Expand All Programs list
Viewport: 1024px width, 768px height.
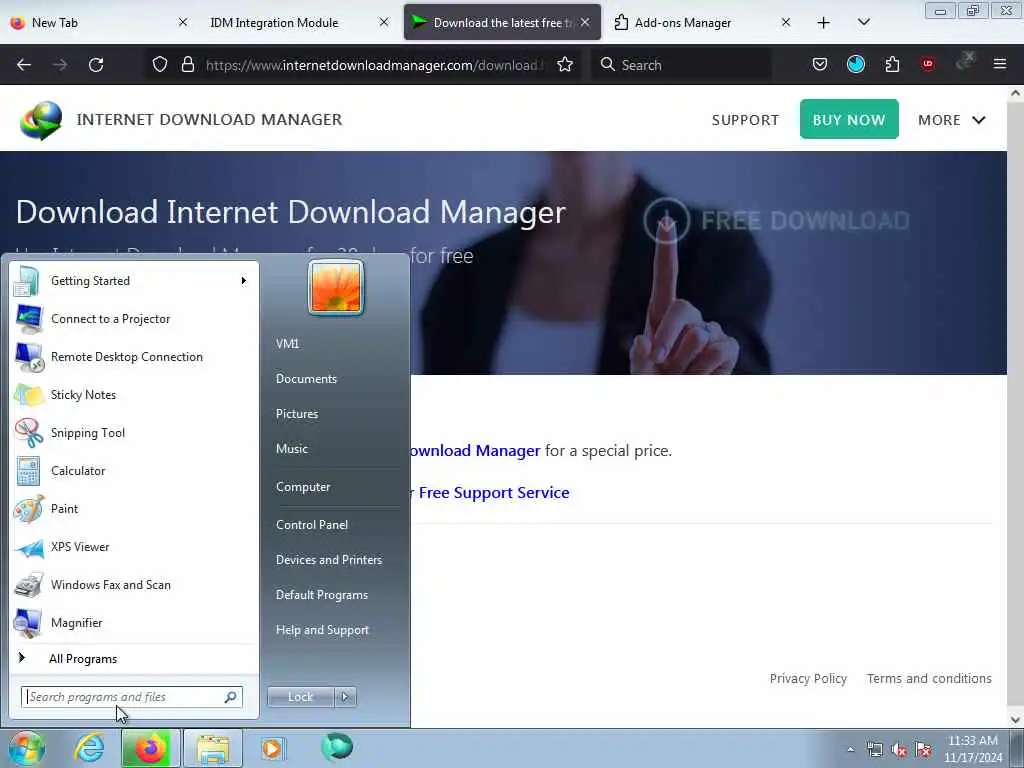tap(133, 658)
